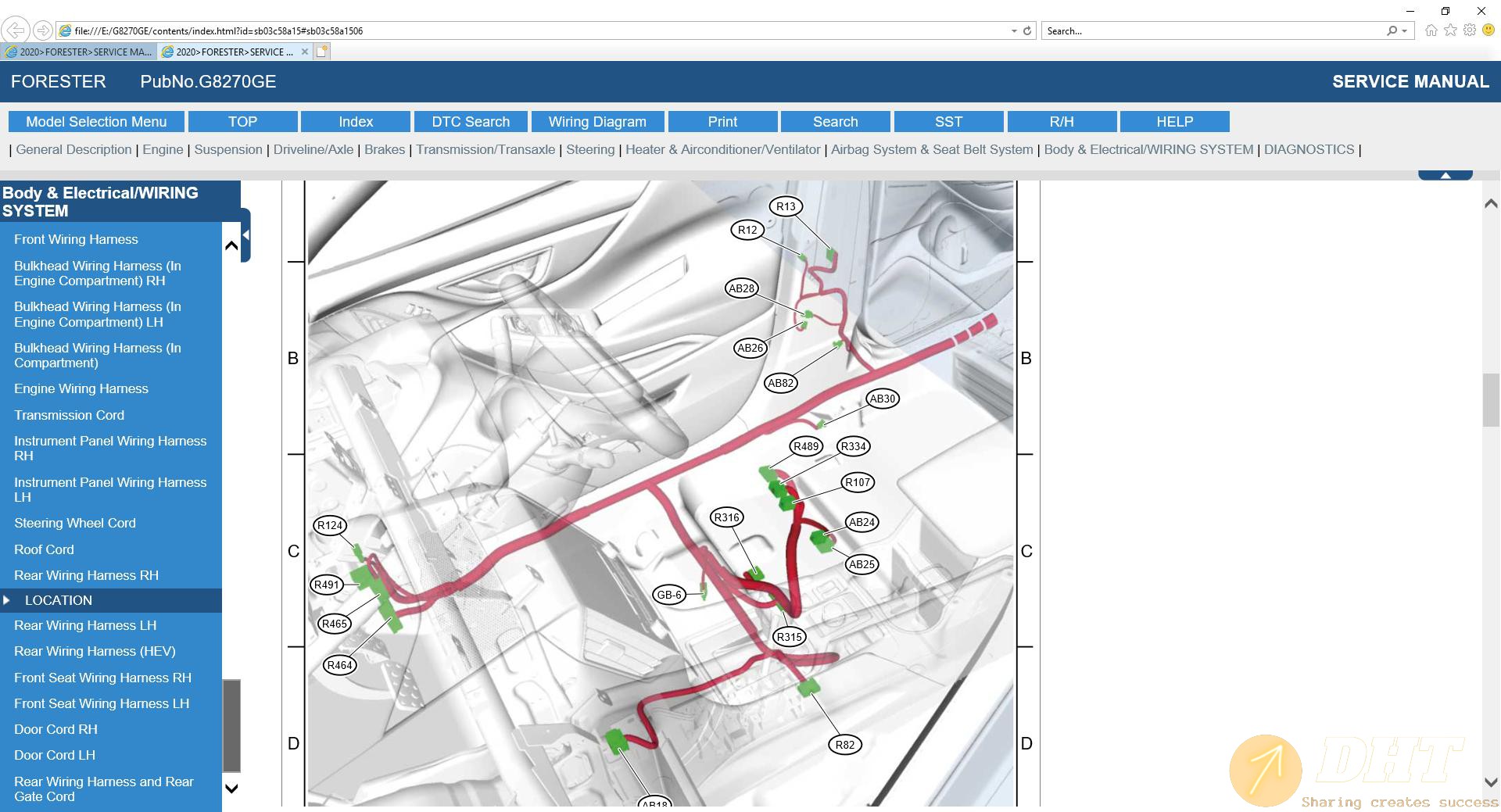Expand the LOCATION tree item arrow

(x=6, y=600)
